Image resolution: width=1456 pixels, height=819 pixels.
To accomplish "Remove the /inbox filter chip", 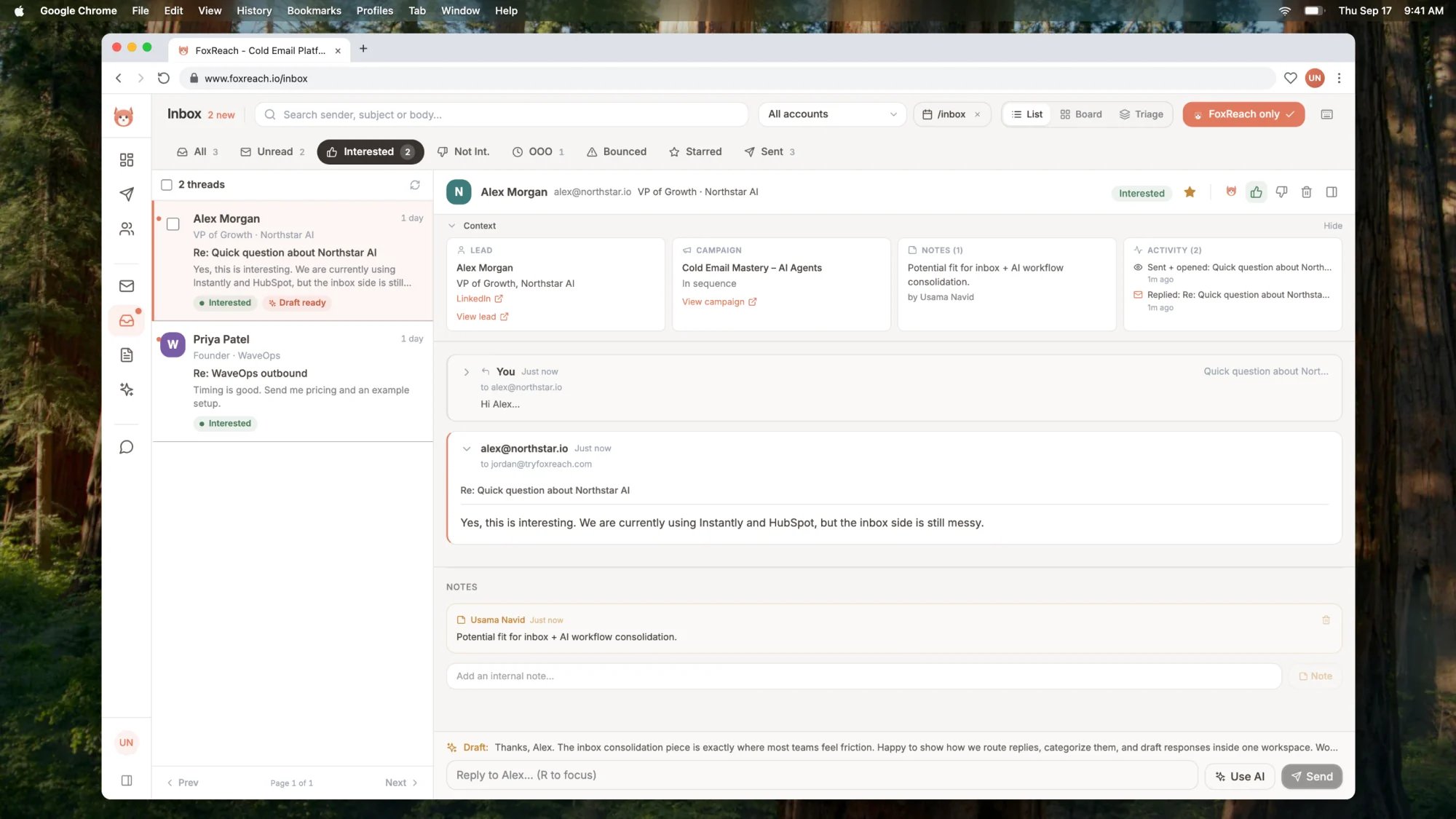I will [978, 115].
